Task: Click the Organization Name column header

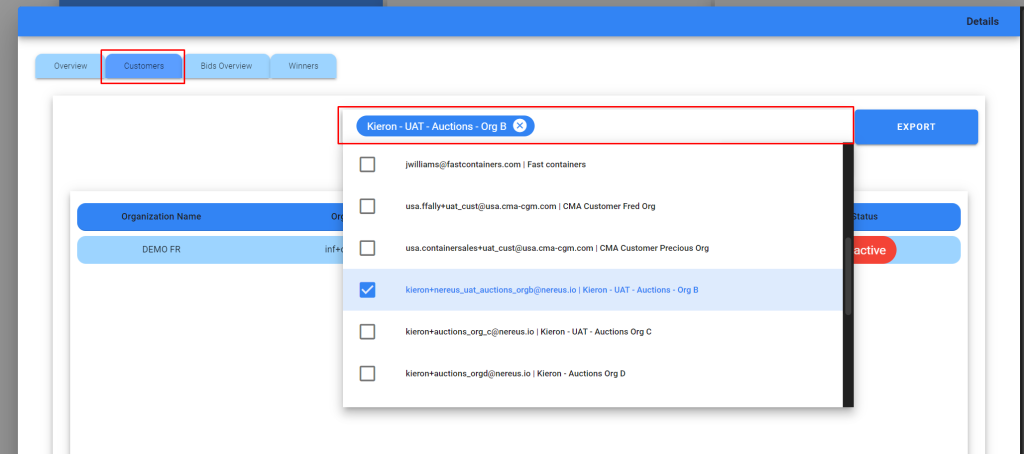Action: click(161, 217)
